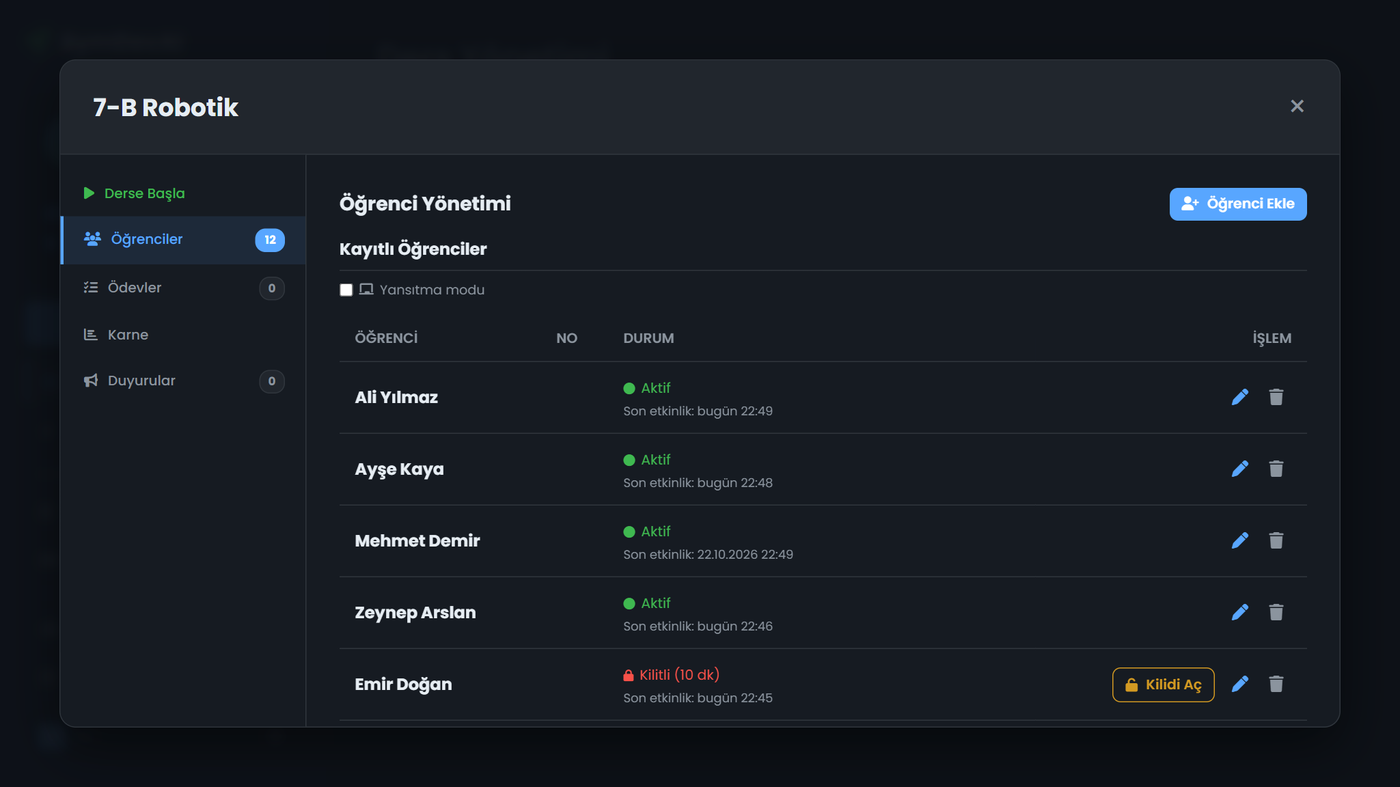
Task: Delete Ali Yılmaz using the trash icon
Action: [1276, 397]
